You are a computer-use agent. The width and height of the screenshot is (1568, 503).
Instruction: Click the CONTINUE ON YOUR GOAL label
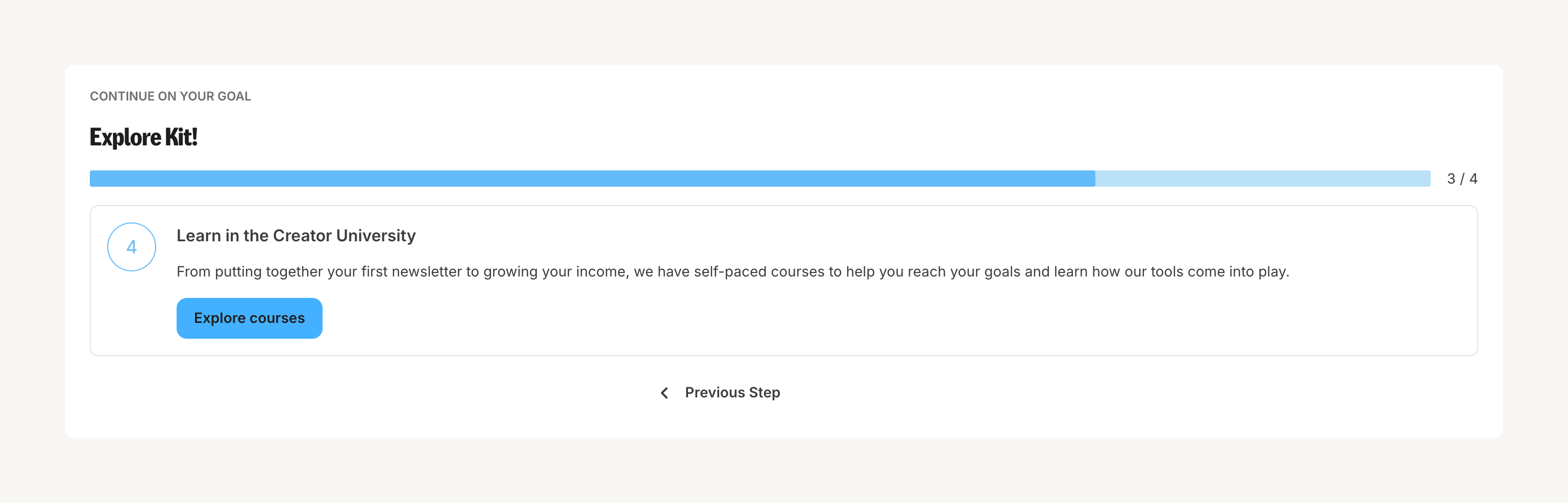170,96
